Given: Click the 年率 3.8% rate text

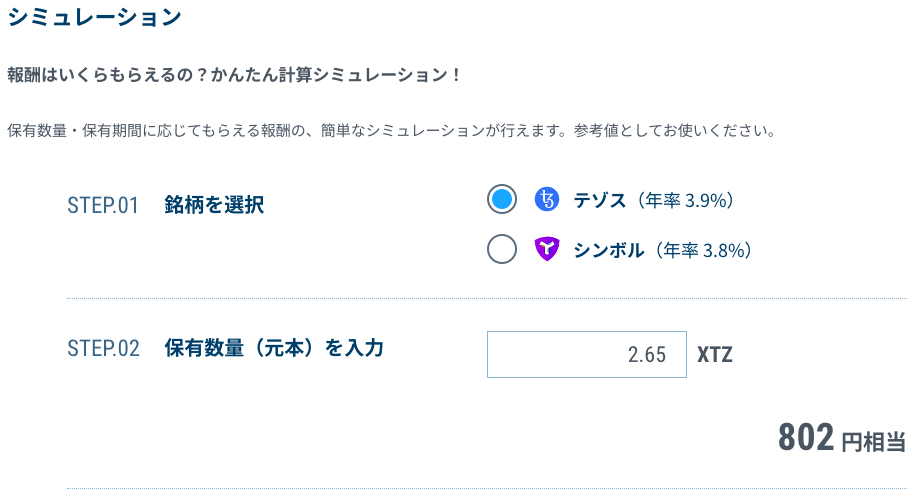Looking at the screenshot, I should click(x=701, y=250).
